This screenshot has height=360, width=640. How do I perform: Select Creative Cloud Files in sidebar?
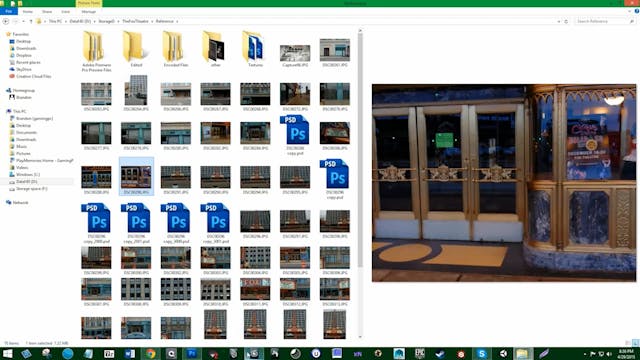tap(30, 76)
